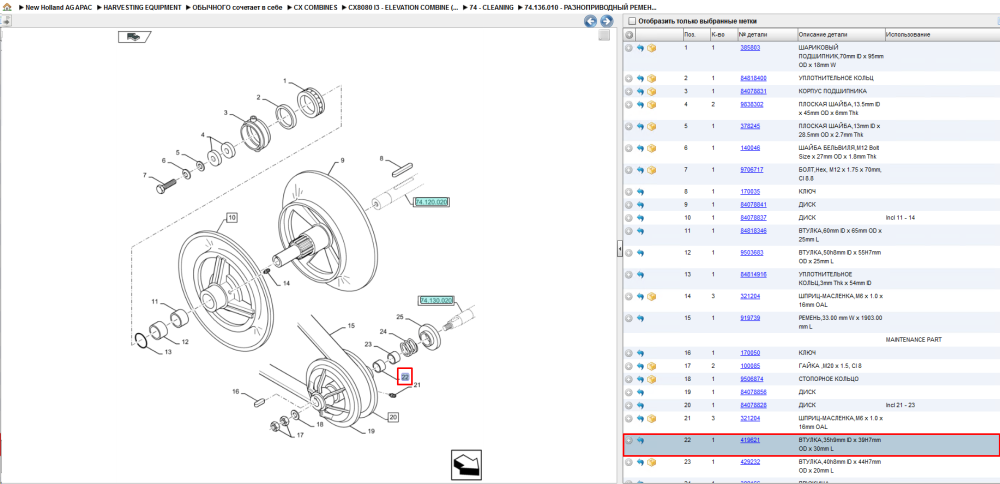Click the panel export arrow icon at top-left
The image size is (1000, 484).
click(x=6, y=21)
